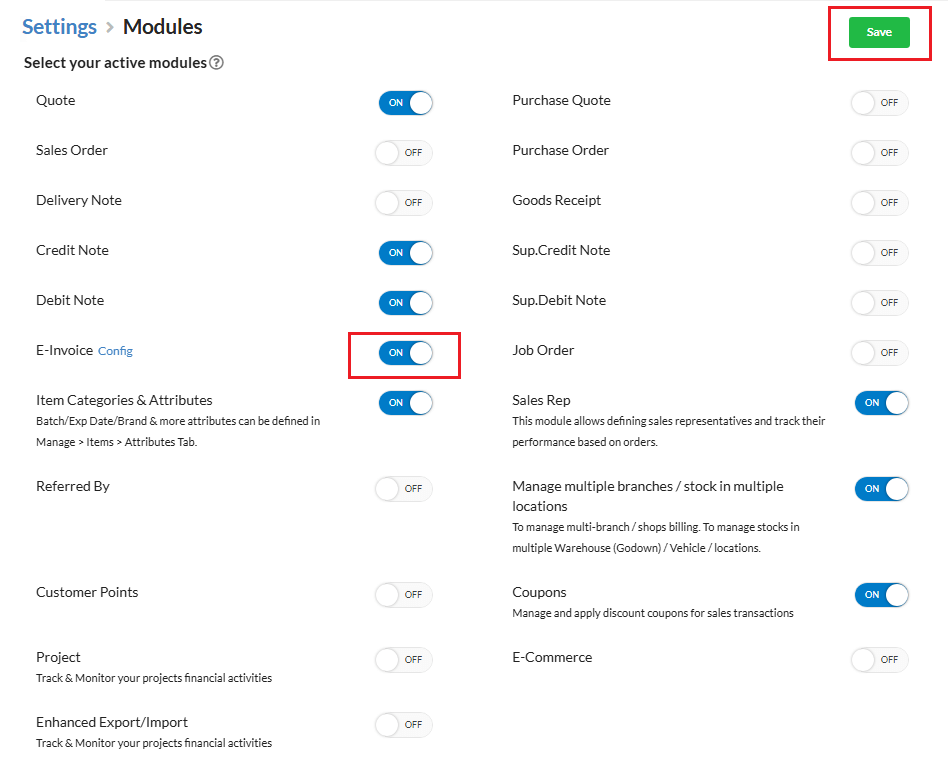
Task: Click the help icon beside active modules
Action: (216, 63)
